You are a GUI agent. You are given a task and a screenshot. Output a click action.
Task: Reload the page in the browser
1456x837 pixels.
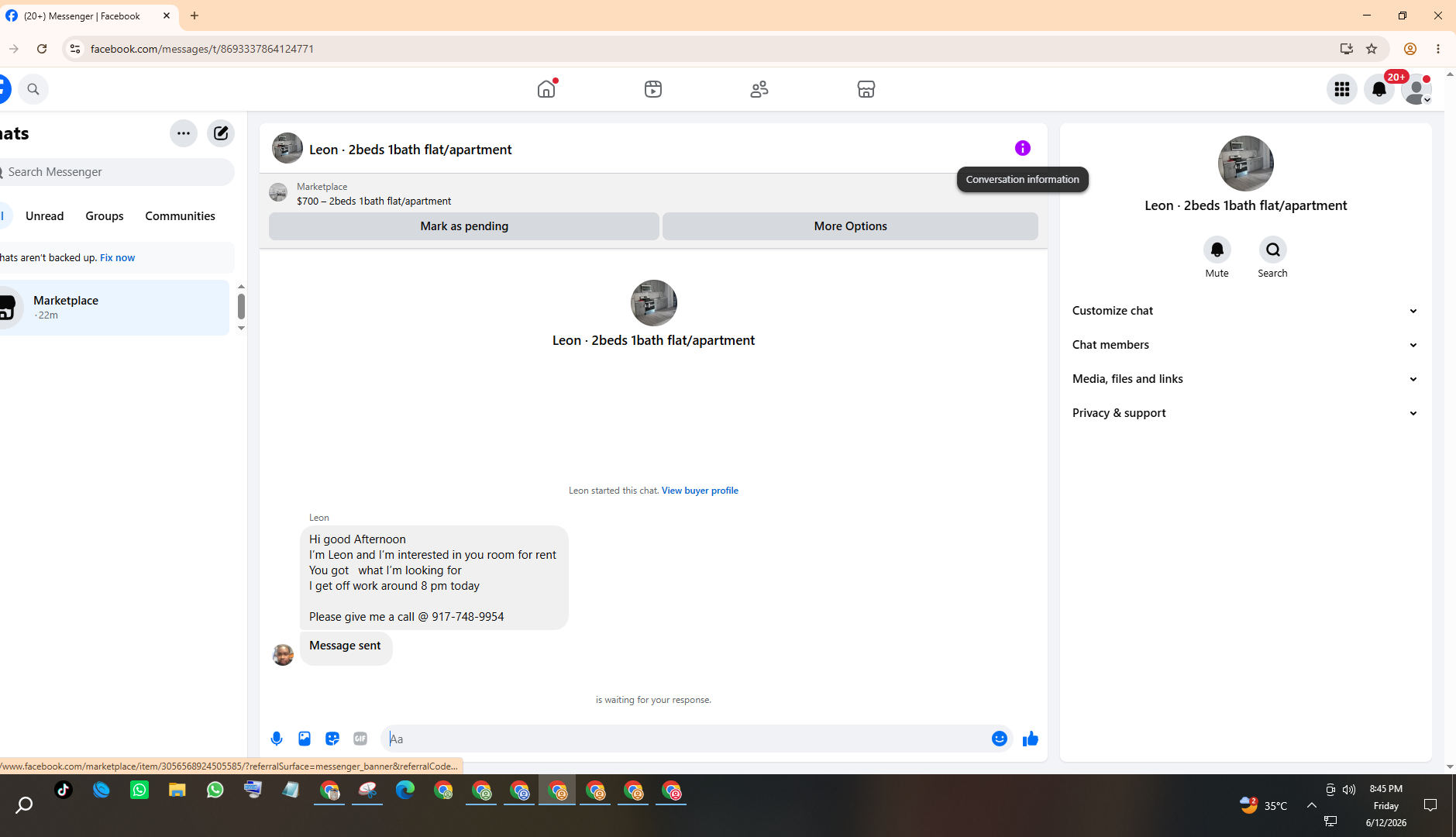click(42, 49)
